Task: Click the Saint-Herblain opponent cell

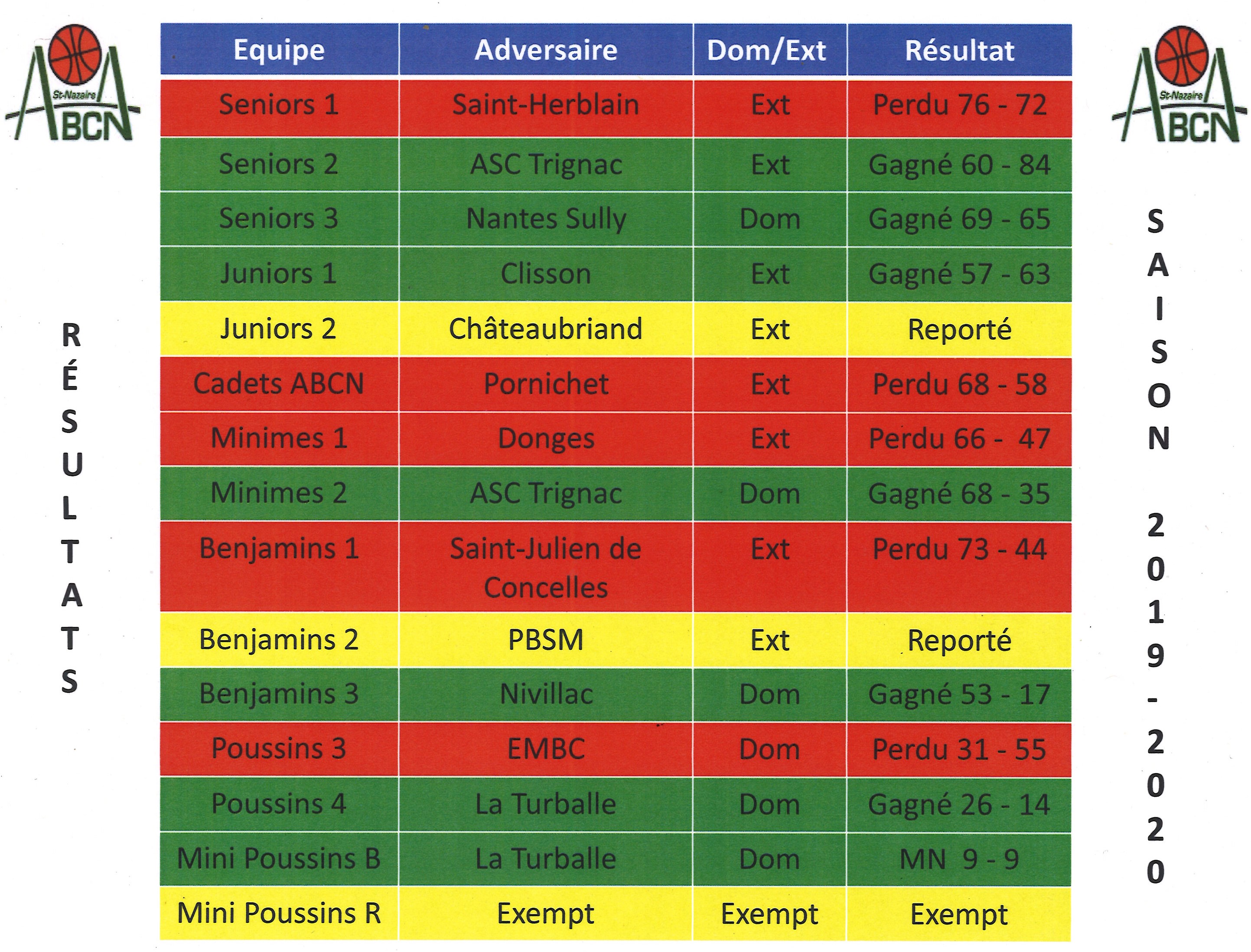Action: [545, 105]
